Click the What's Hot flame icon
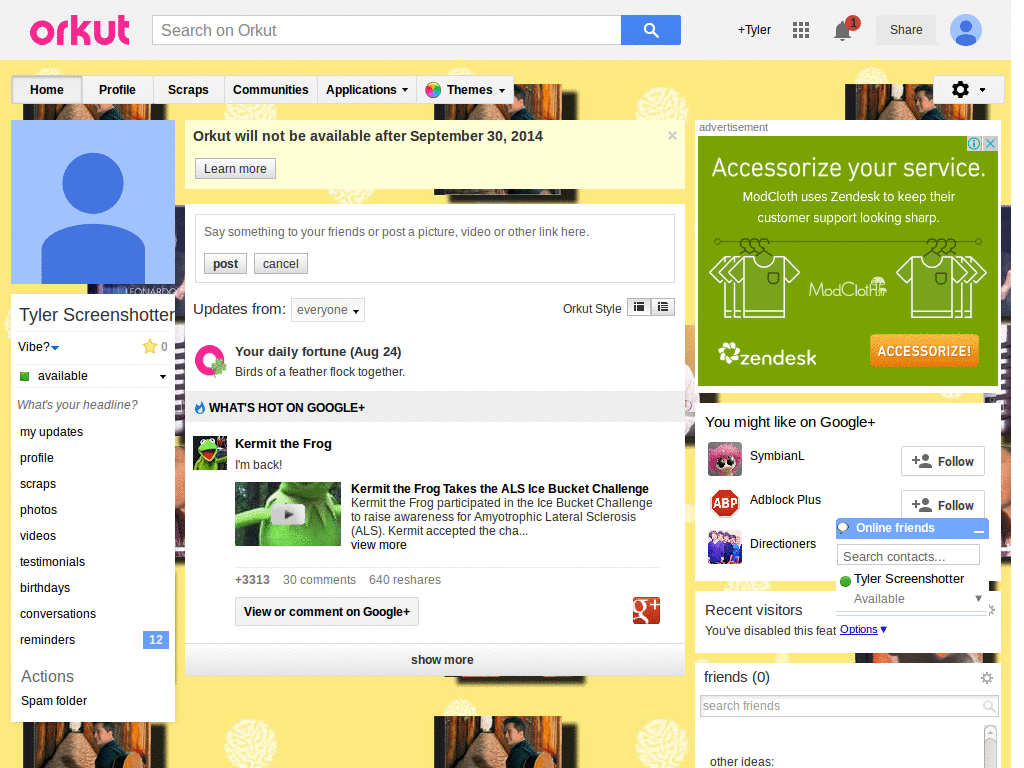Image resolution: width=1024 pixels, height=768 pixels. 200,408
